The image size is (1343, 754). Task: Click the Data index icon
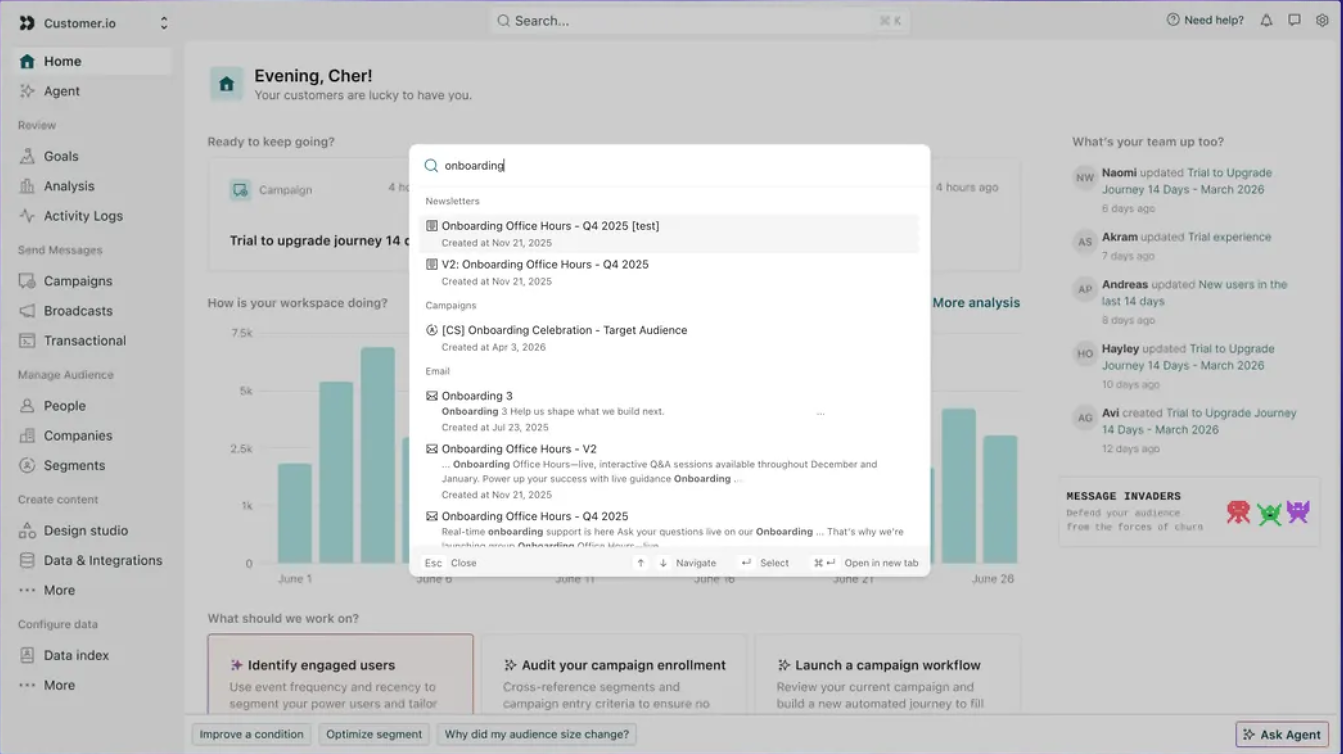coord(27,656)
